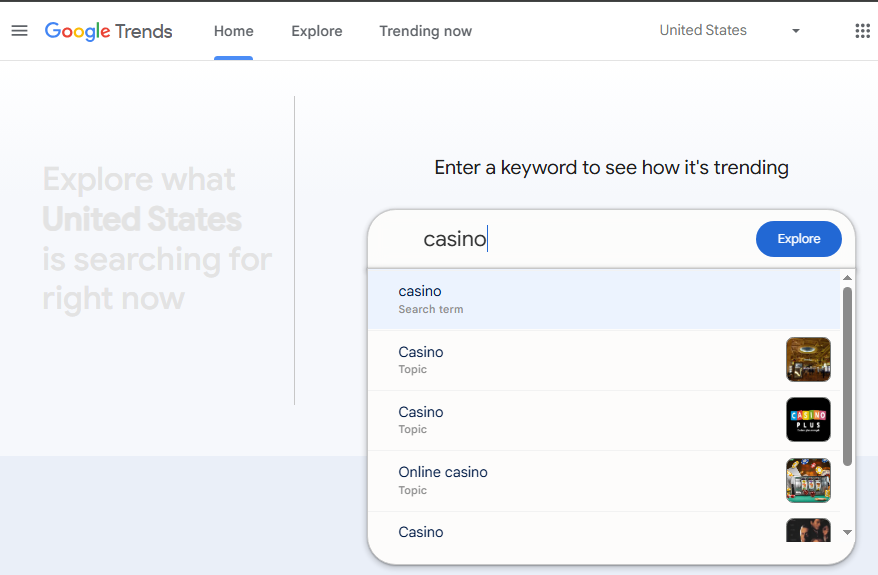Click the casino interior thumbnail image
878x575 pixels.
tap(808, 359)
